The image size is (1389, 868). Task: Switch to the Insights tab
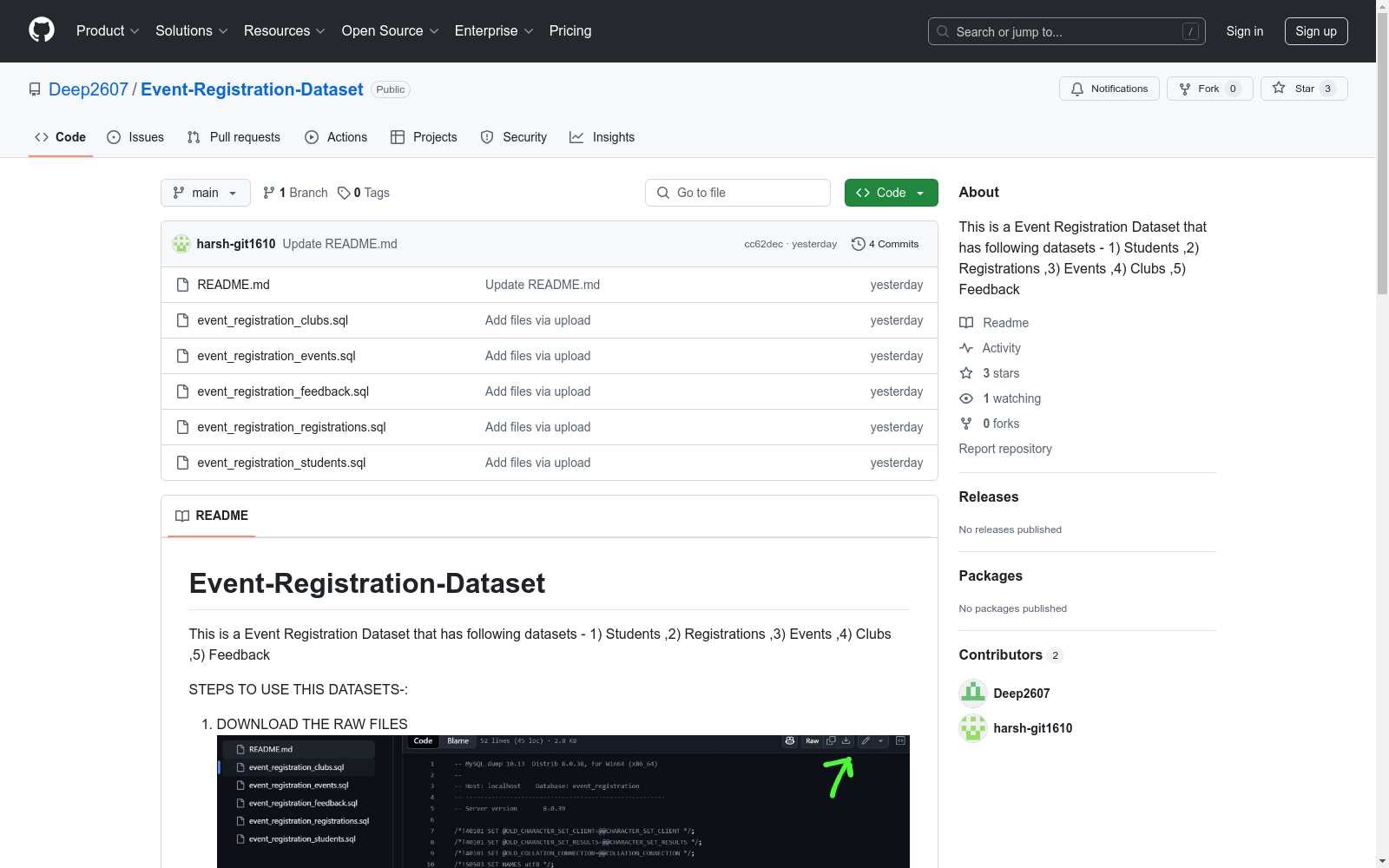click(x=602, y=137)
